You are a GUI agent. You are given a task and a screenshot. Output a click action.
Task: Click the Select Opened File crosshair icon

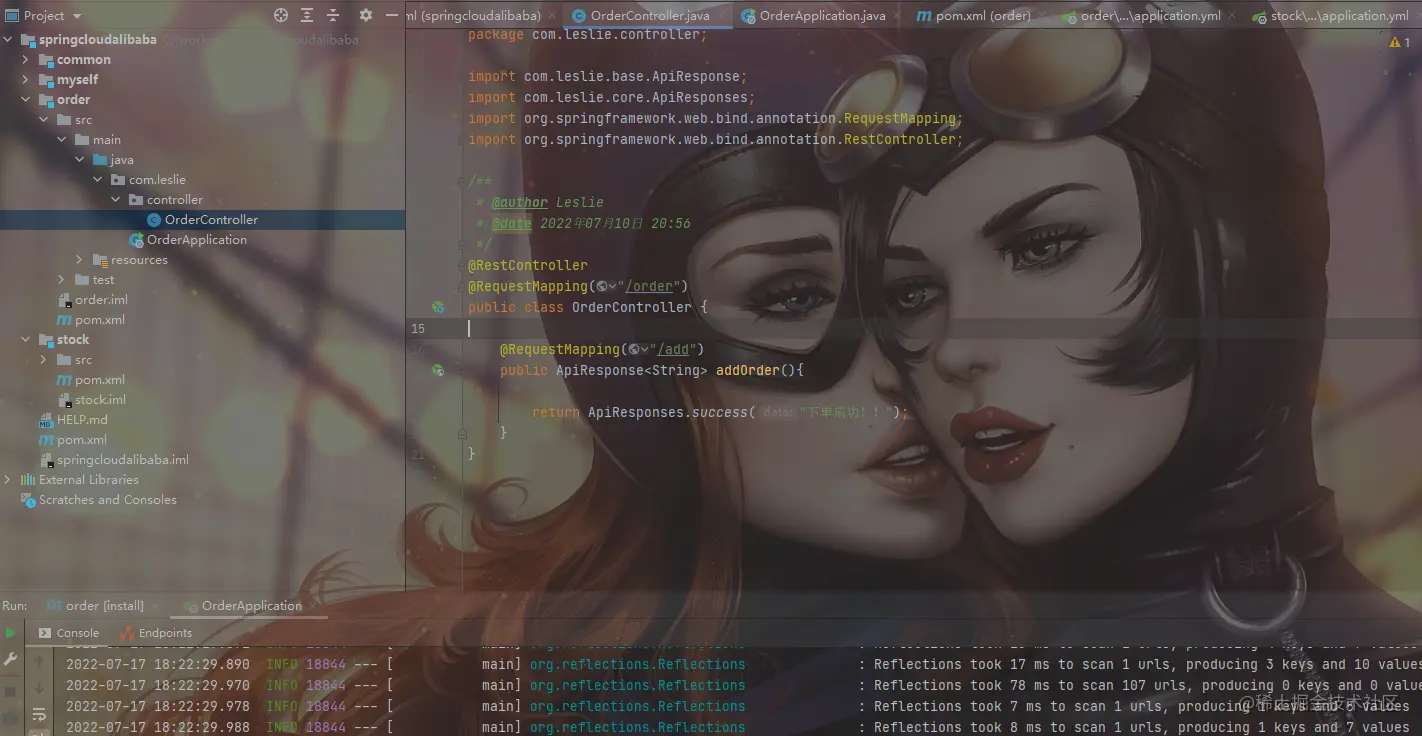281,15
